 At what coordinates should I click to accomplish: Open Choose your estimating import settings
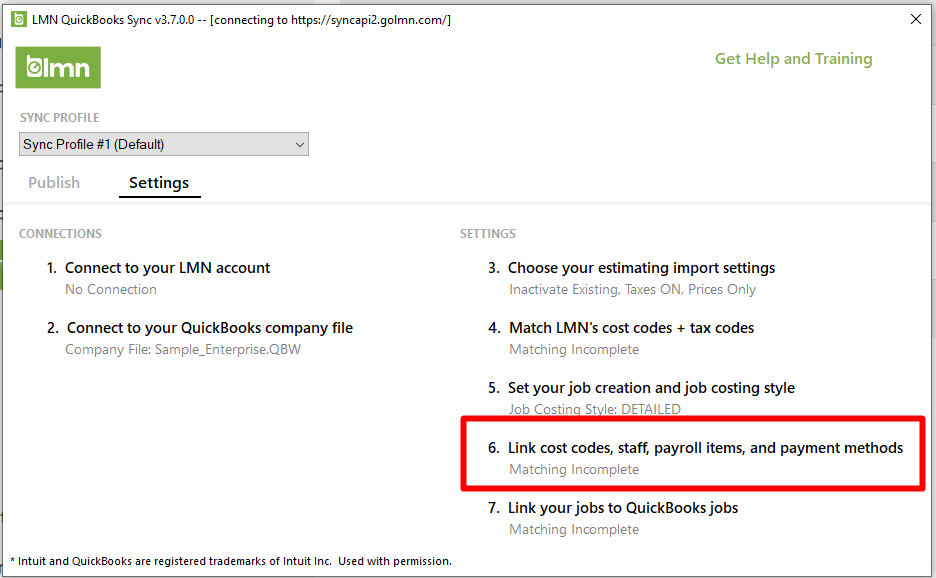(641, 268)
